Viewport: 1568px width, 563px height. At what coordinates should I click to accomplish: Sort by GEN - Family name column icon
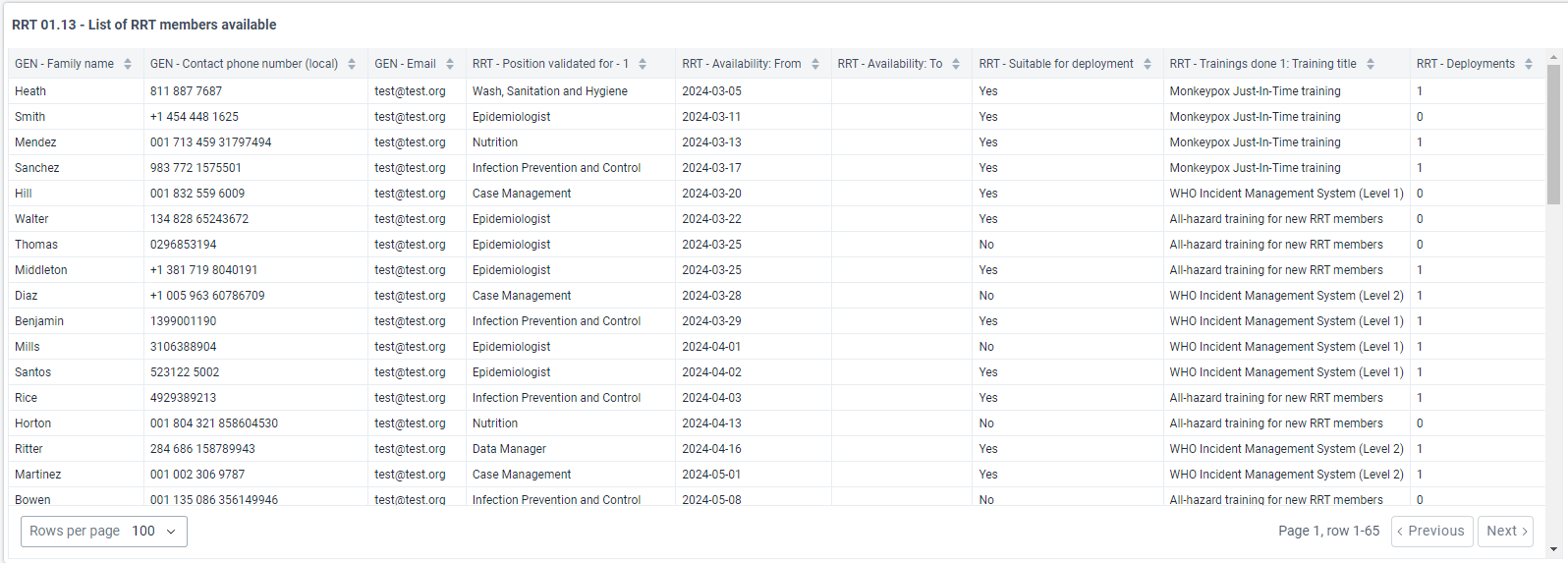(x=128, y=64)
